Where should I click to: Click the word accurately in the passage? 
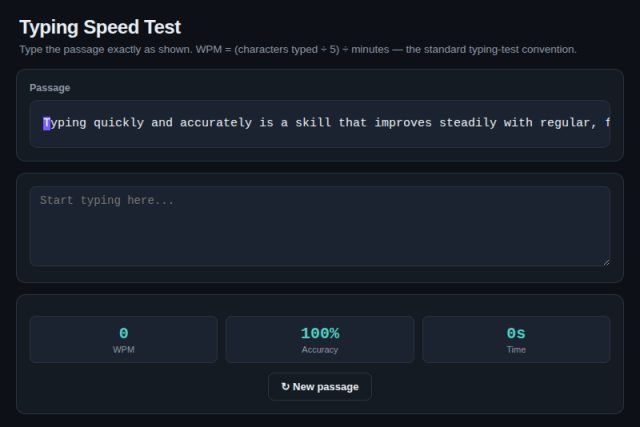[216, 123]
